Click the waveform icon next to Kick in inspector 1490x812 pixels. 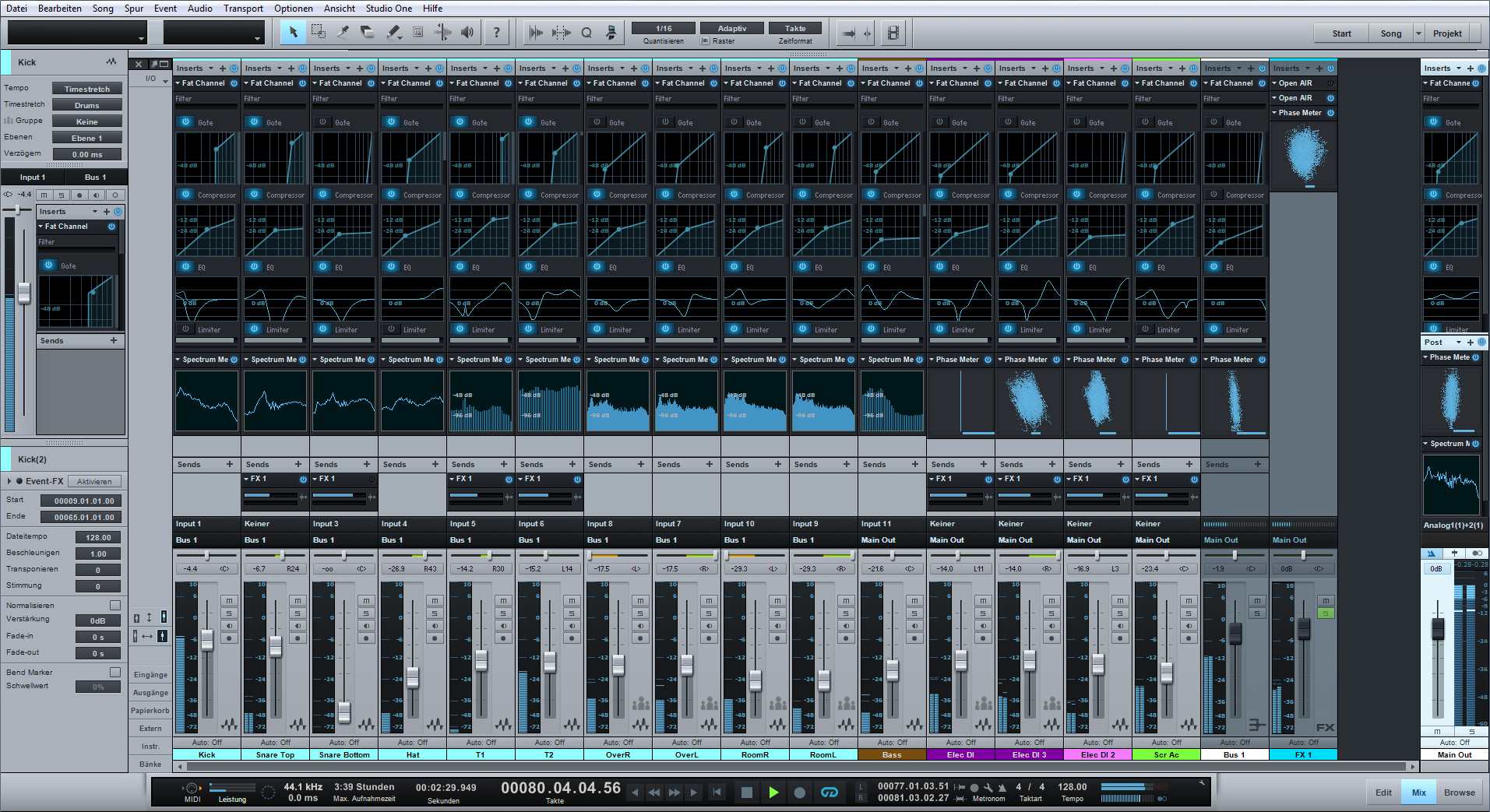coord(111,62)
